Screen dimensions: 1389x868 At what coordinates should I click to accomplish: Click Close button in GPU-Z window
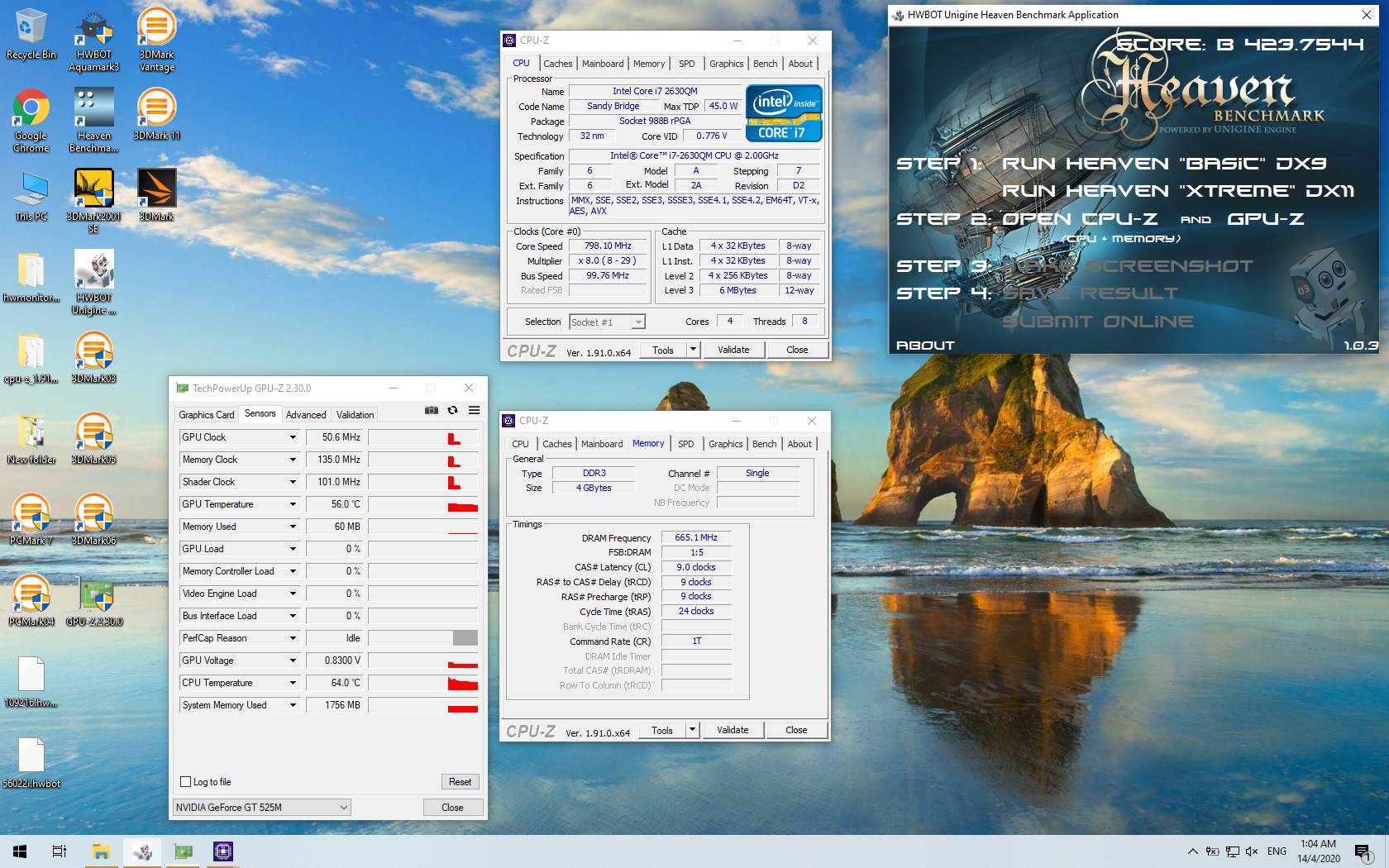(452, 807)
